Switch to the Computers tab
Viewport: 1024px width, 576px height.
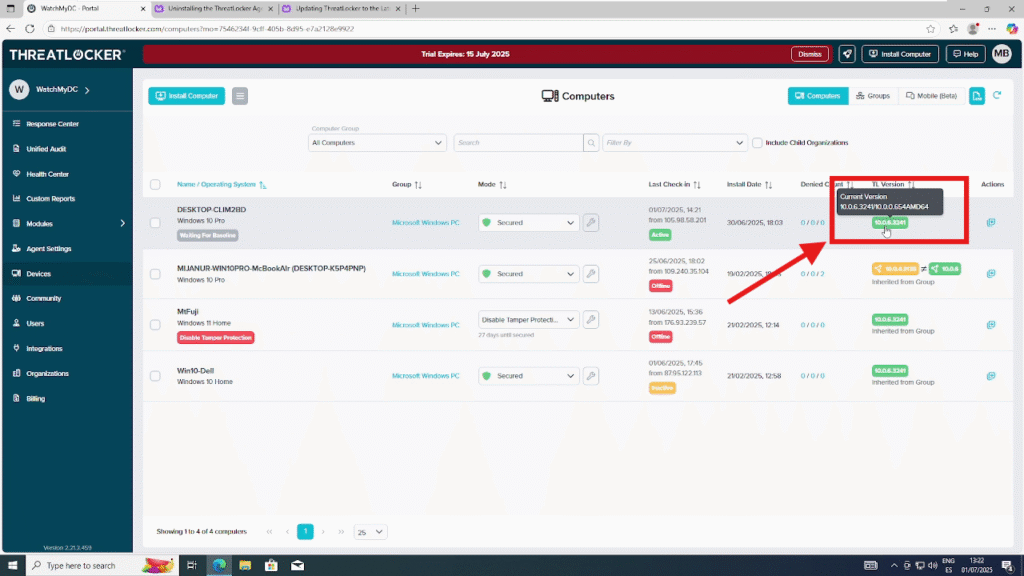tap(818, 96)
